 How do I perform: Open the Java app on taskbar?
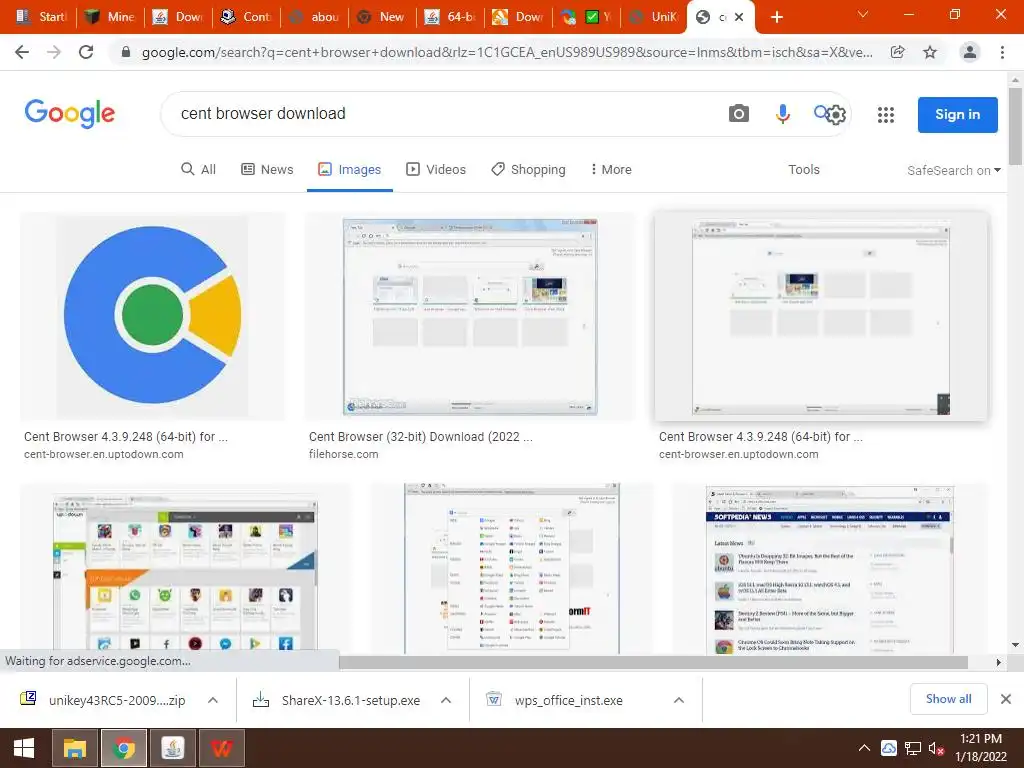[x=172, y=748]
